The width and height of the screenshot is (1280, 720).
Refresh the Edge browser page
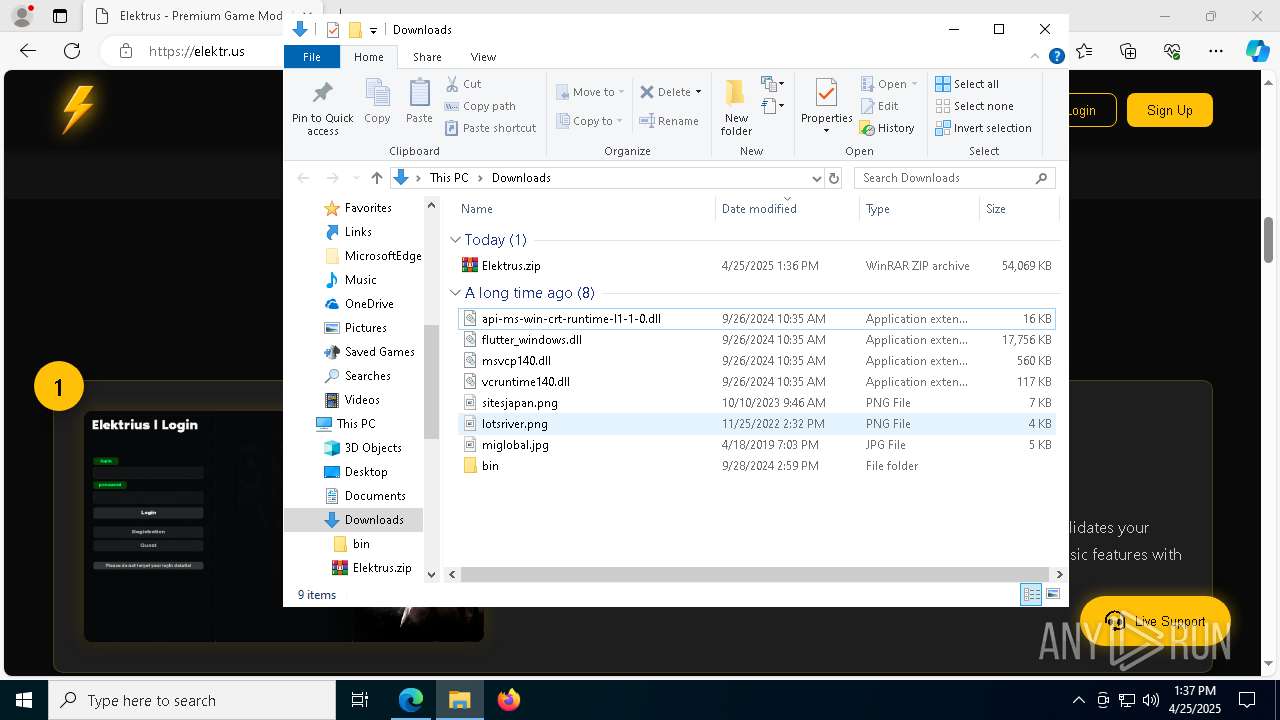(71, 51)
